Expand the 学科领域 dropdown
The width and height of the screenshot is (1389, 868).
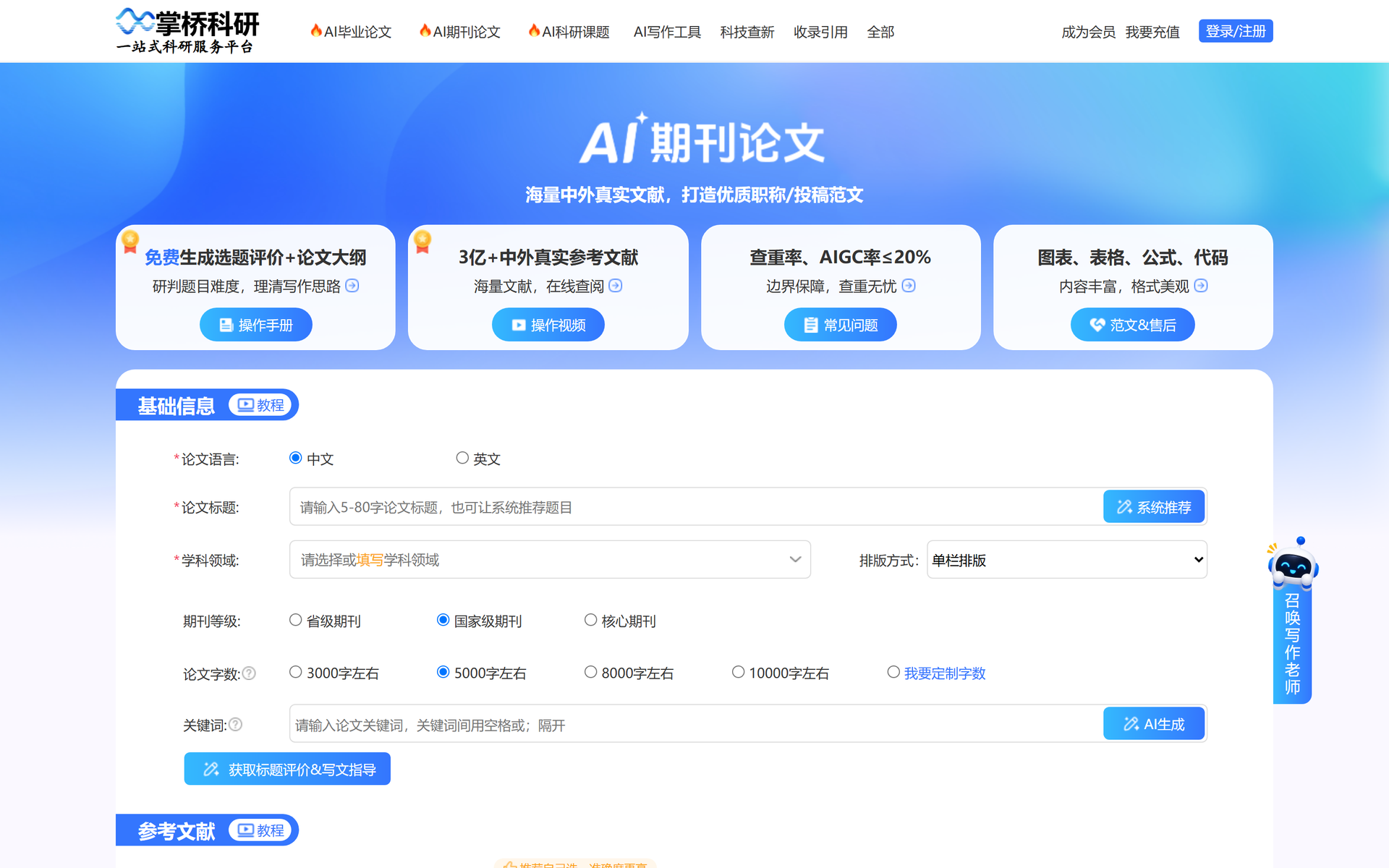pos(550,559)
